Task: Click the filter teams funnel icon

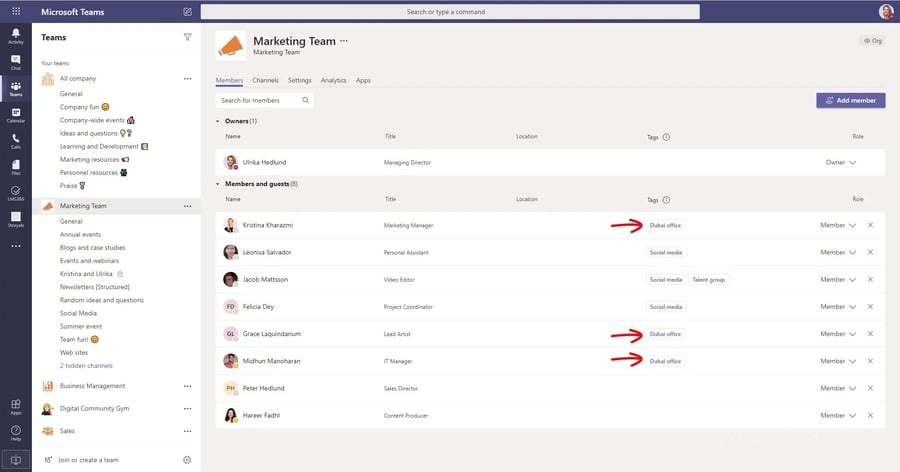Action: tap(187, 37)
